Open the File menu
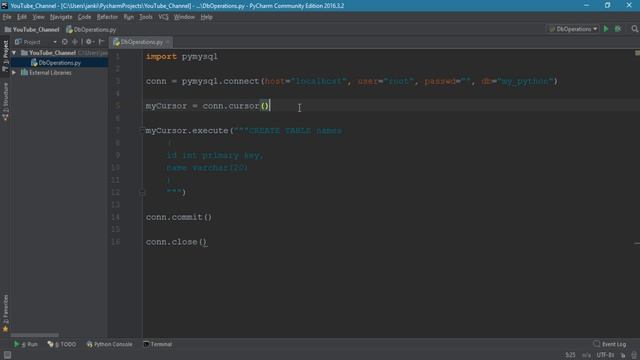 [7, 17]
